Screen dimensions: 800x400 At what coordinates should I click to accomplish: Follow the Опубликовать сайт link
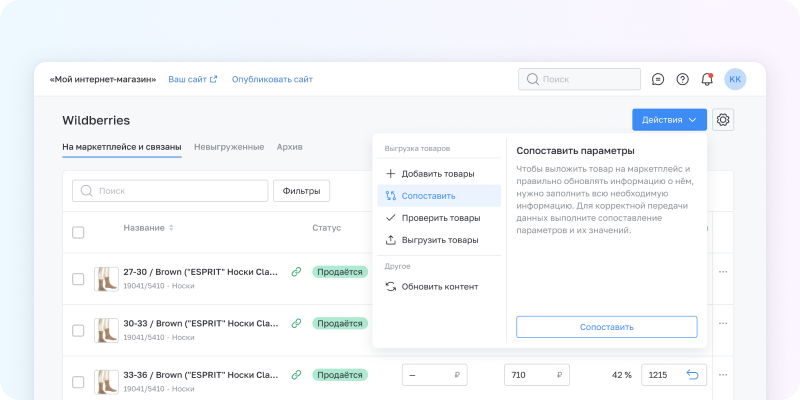[x=272, y=79]
